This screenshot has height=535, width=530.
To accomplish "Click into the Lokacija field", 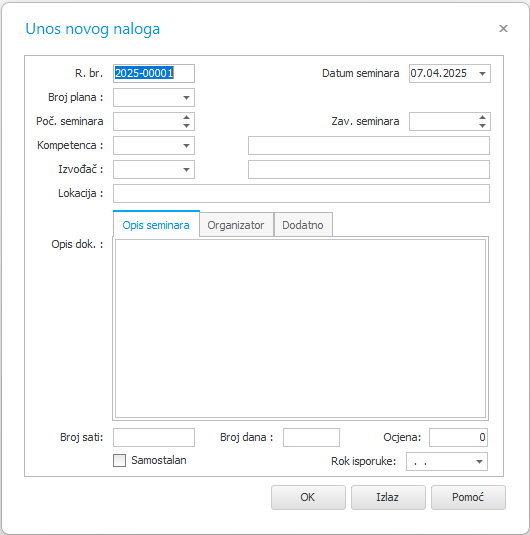I will pyautogui.click(x=301, y=193).
